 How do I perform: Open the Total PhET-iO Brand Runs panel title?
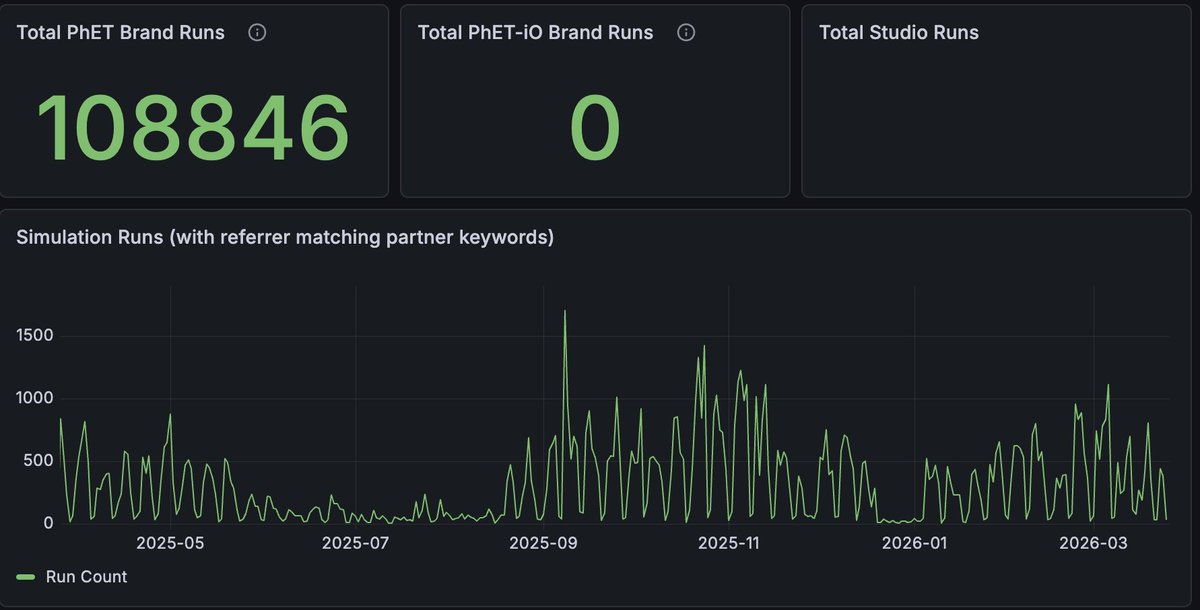coord(535,33)
